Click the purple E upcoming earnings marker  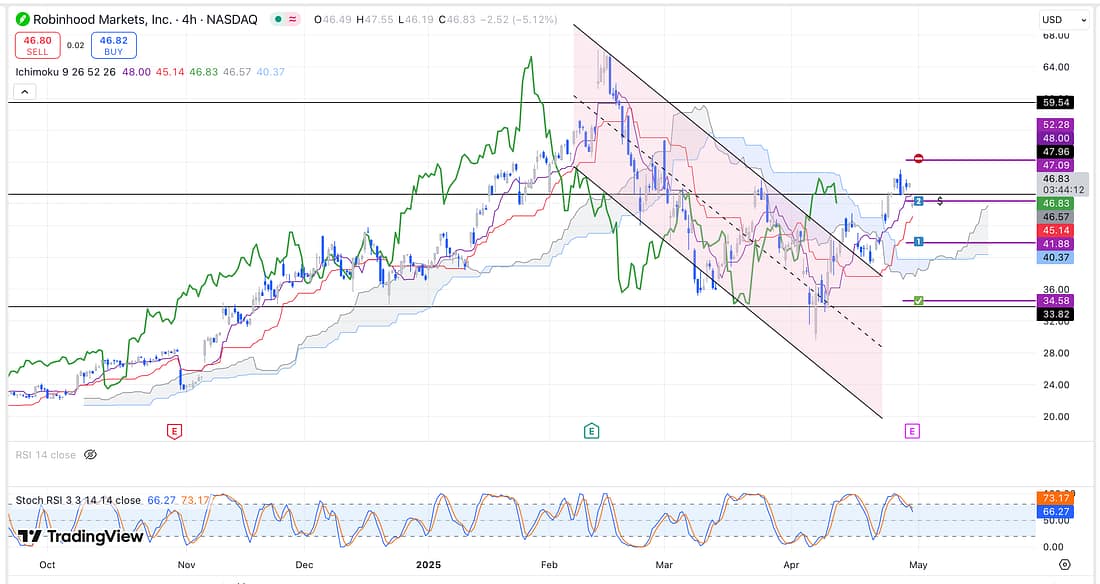pyautogui.click(x=911, y=431)
